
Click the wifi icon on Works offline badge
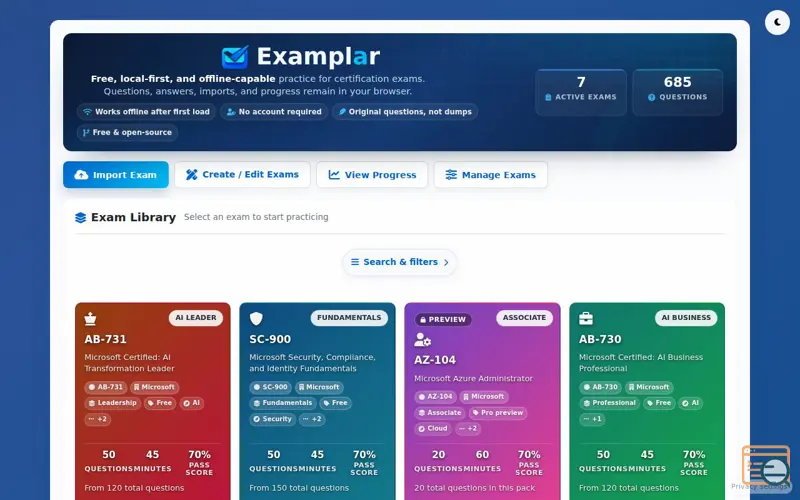pos(87,112)
